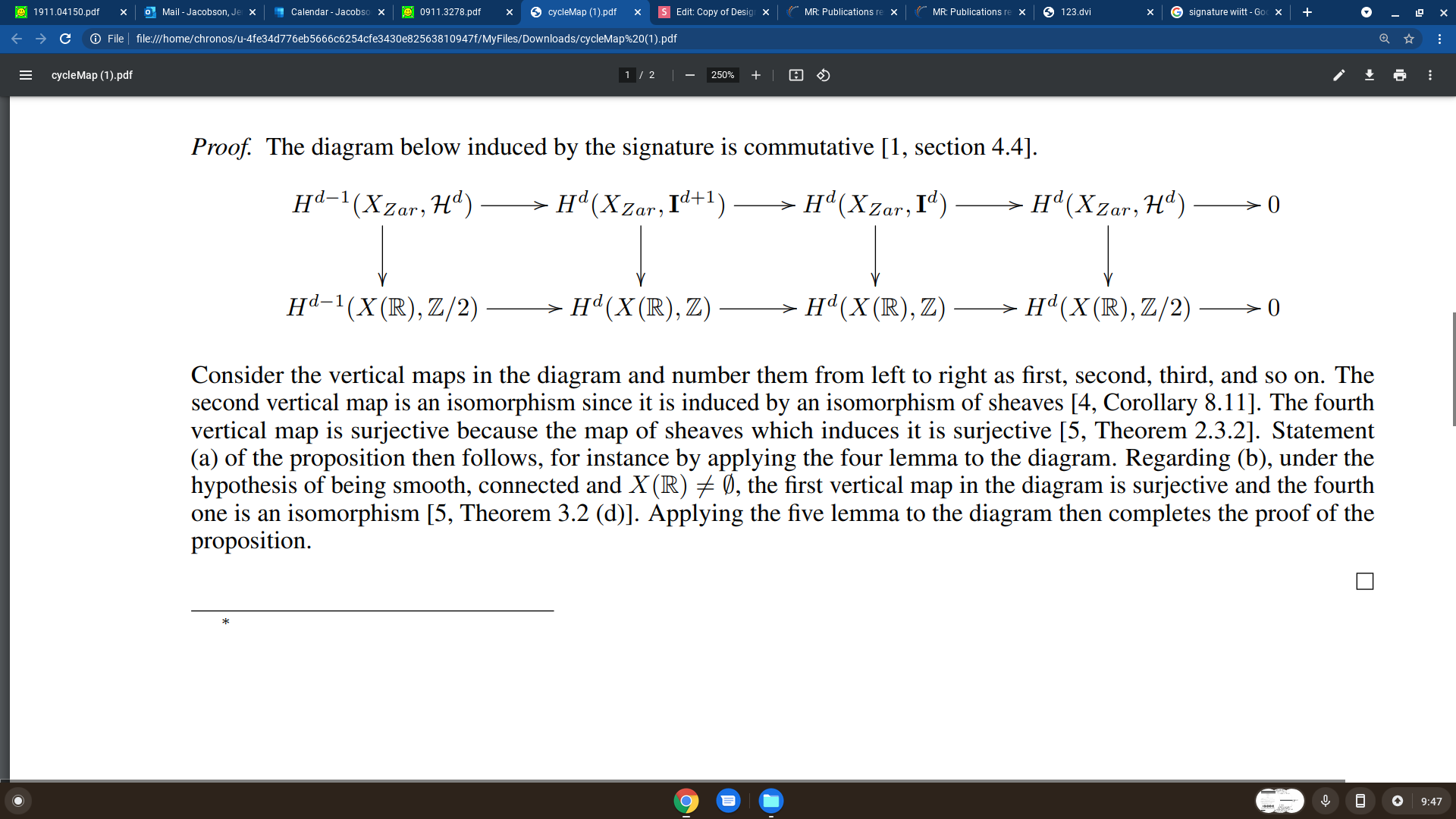This screenshot has width=1456, height=819.
Task: Click the page number input field
Action: coord(627,75)
